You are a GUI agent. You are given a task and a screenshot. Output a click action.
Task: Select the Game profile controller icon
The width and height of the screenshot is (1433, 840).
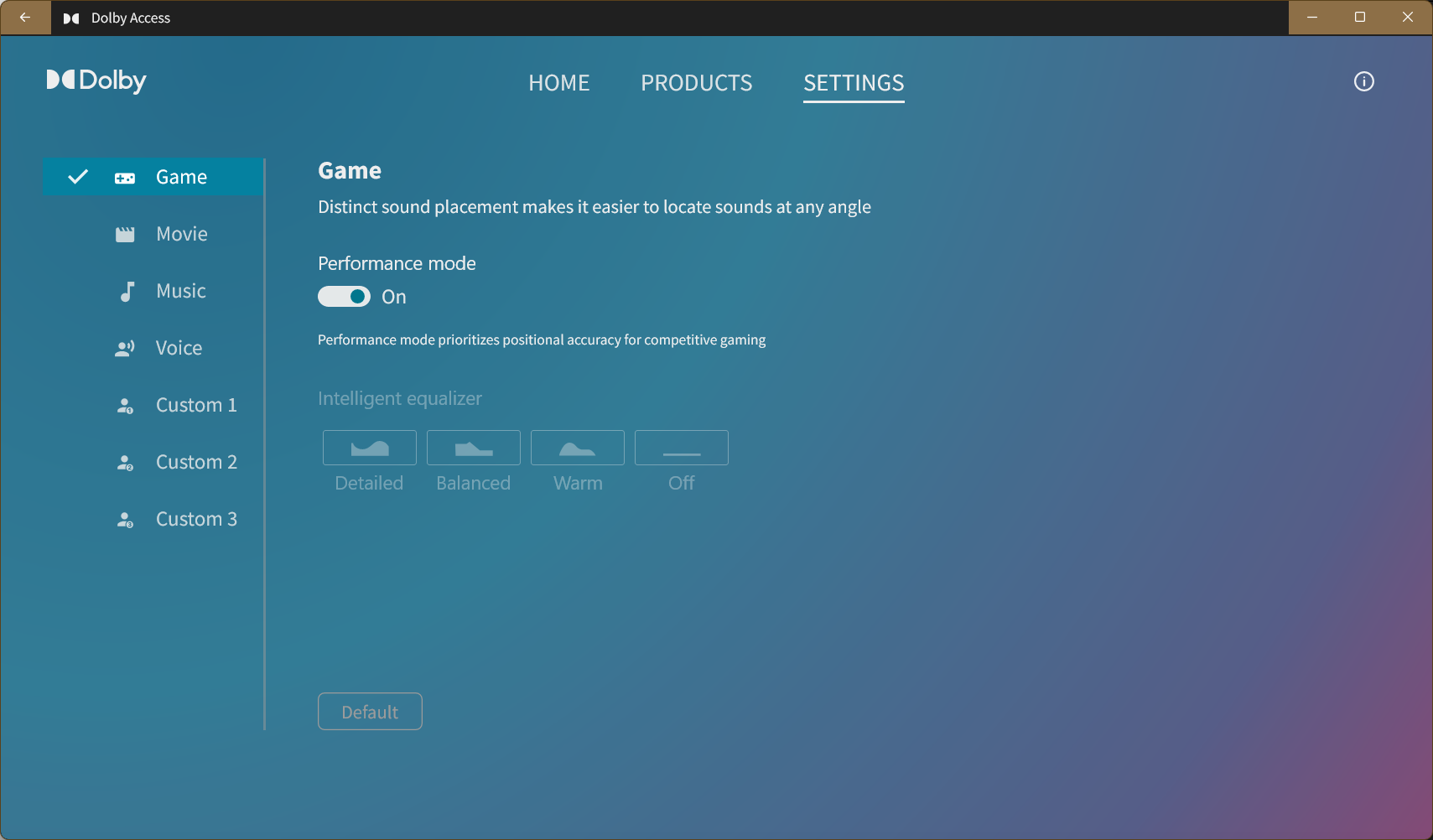(125, 178)
